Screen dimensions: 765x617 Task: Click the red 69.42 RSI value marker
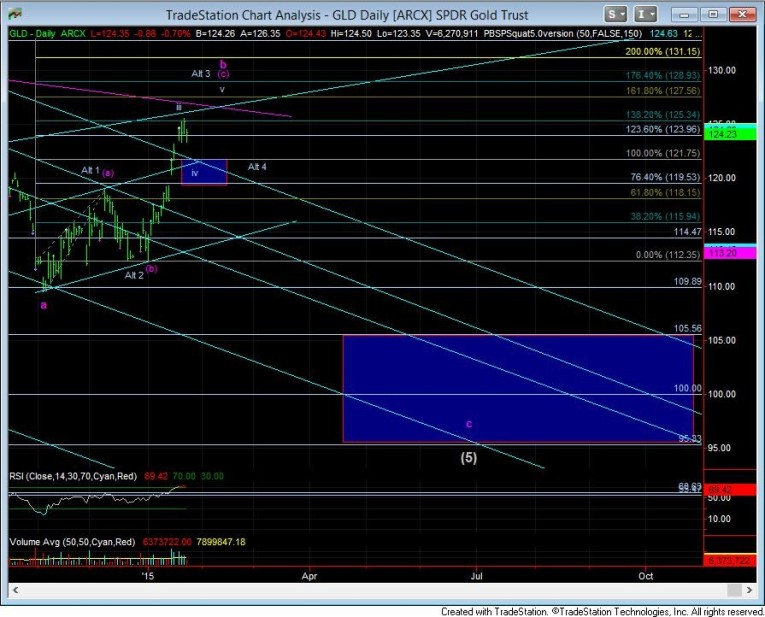(x=730, y=489)
